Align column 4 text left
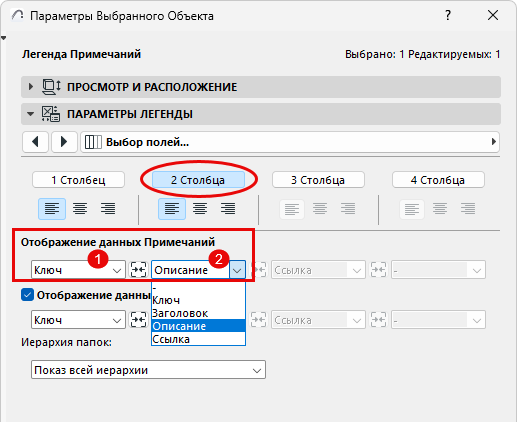This screenshot has width=517, height=422. (412, 209)
